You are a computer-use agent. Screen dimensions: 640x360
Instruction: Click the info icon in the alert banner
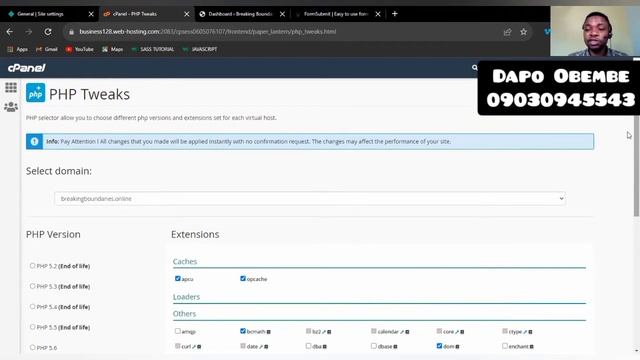click(35, 142)
